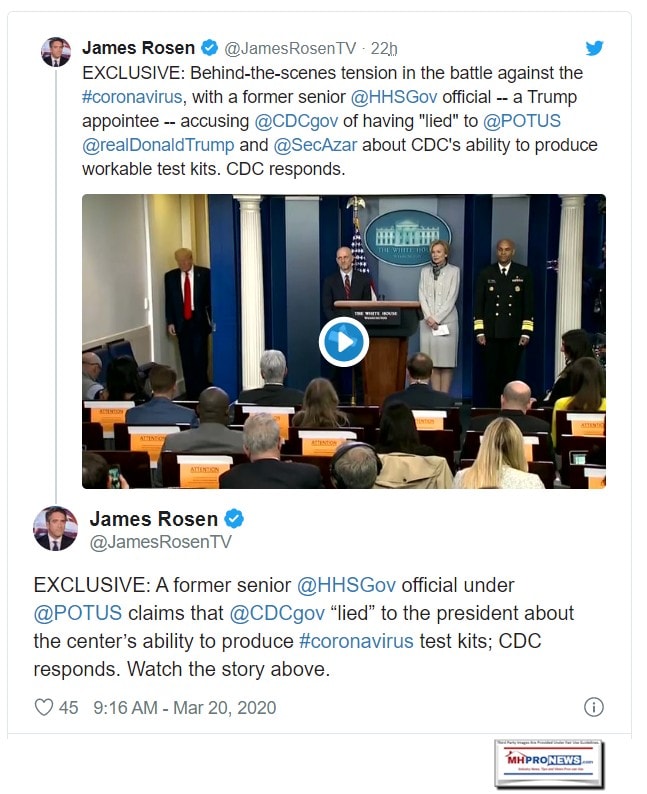This screenshot has width=647, height=794.
Task: Click the @JamesRosenTV handle below the large name
Action: point(161,542)
